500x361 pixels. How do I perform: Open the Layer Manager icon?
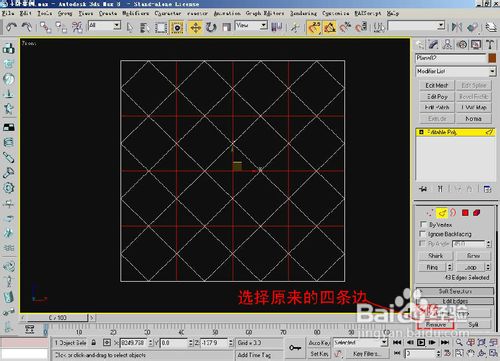point(491,27)
